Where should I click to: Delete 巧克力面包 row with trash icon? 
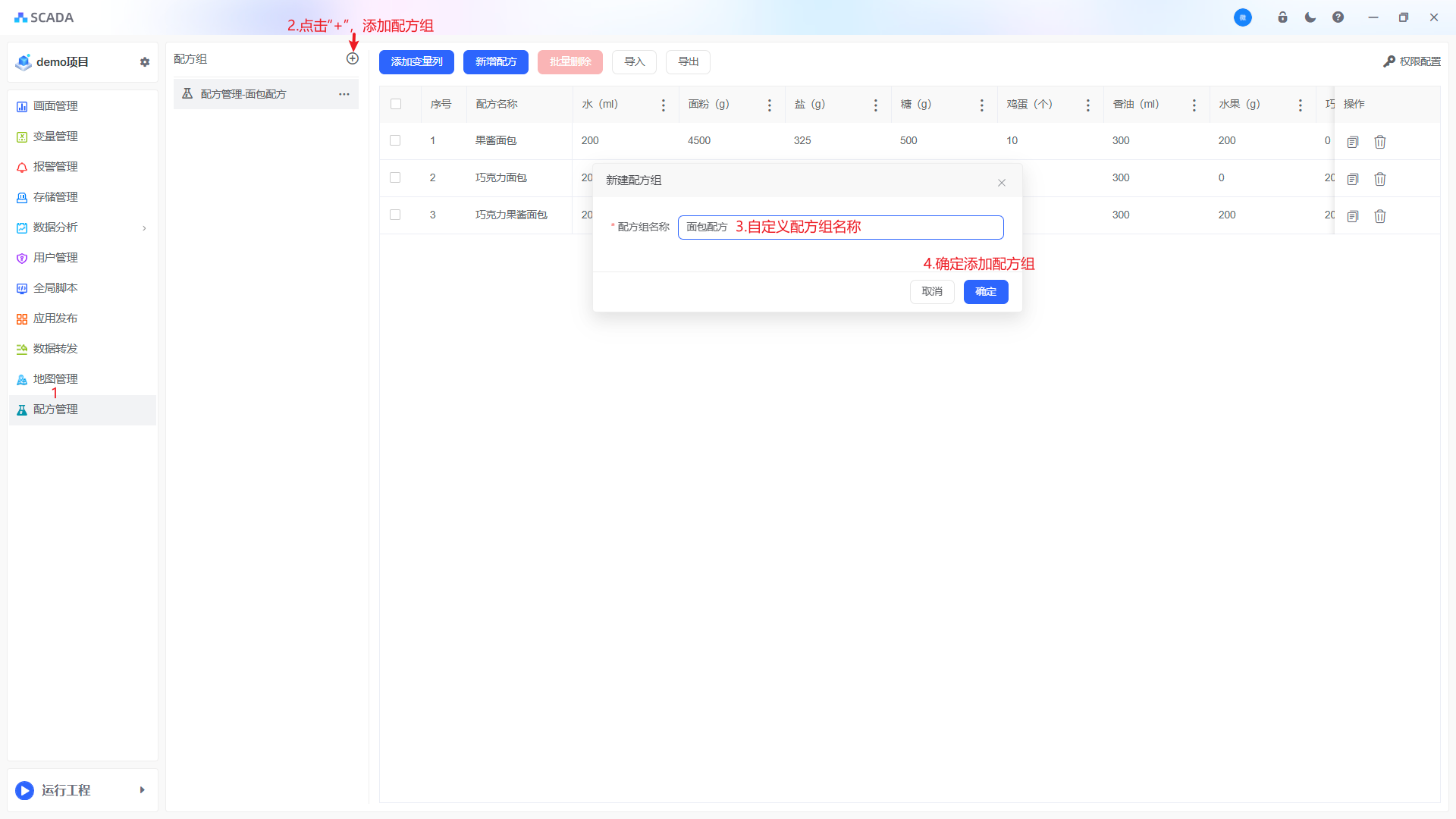pos(1380,179)
